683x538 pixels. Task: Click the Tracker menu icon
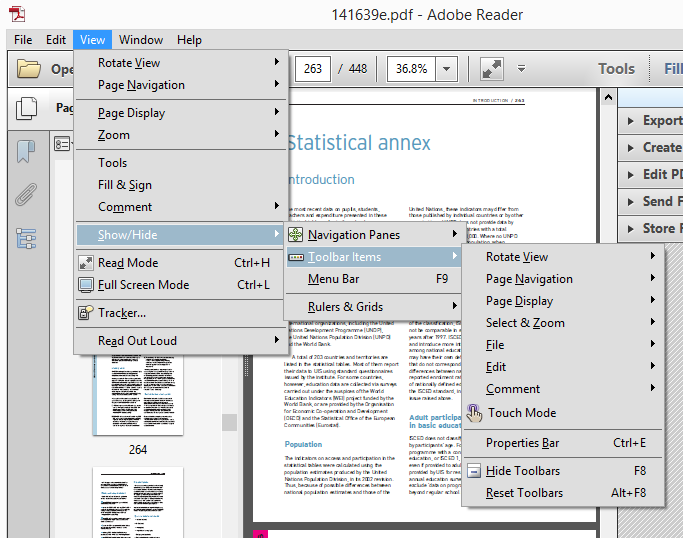85,313
